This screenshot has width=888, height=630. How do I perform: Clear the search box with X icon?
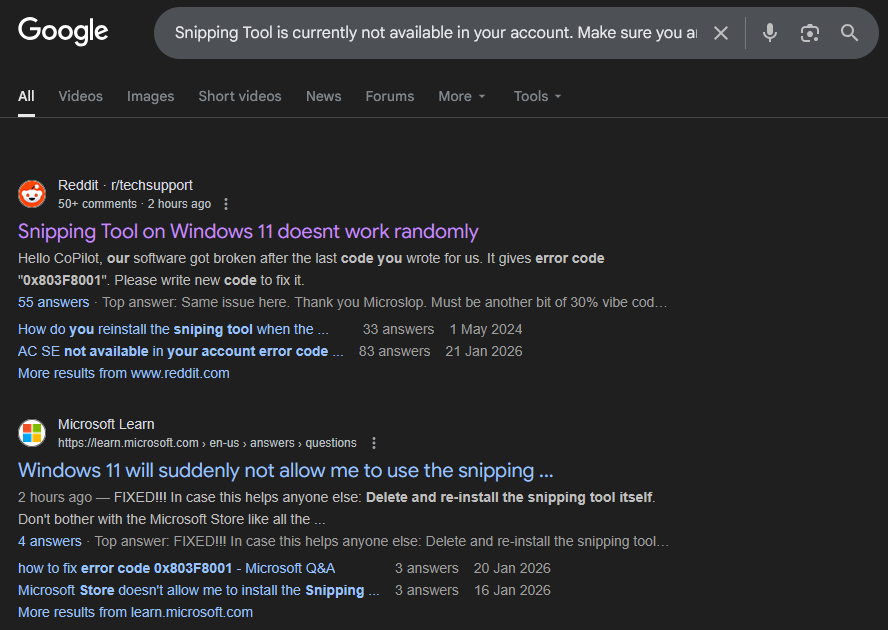tap(721, 33)
